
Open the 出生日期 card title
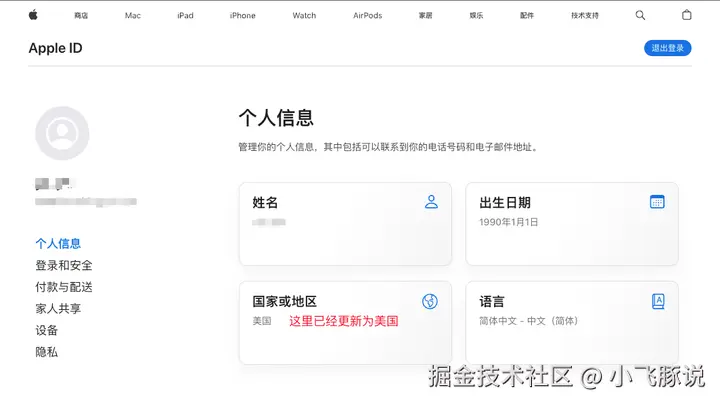click(x=505, y=202)
